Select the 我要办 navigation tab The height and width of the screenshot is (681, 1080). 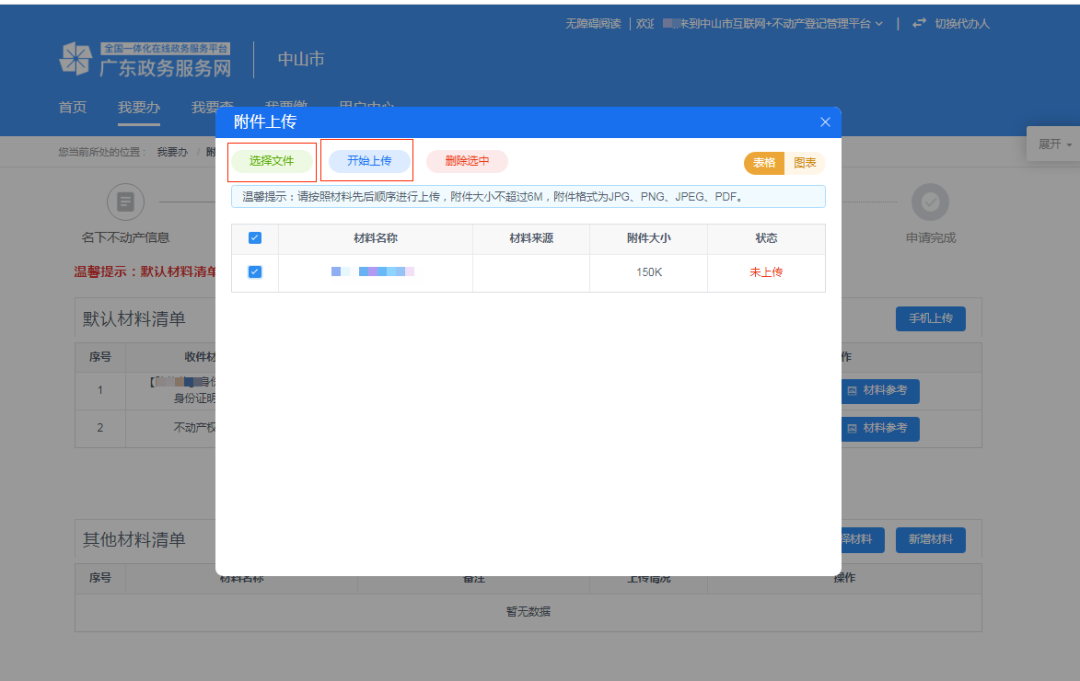(x=139, y=107)
